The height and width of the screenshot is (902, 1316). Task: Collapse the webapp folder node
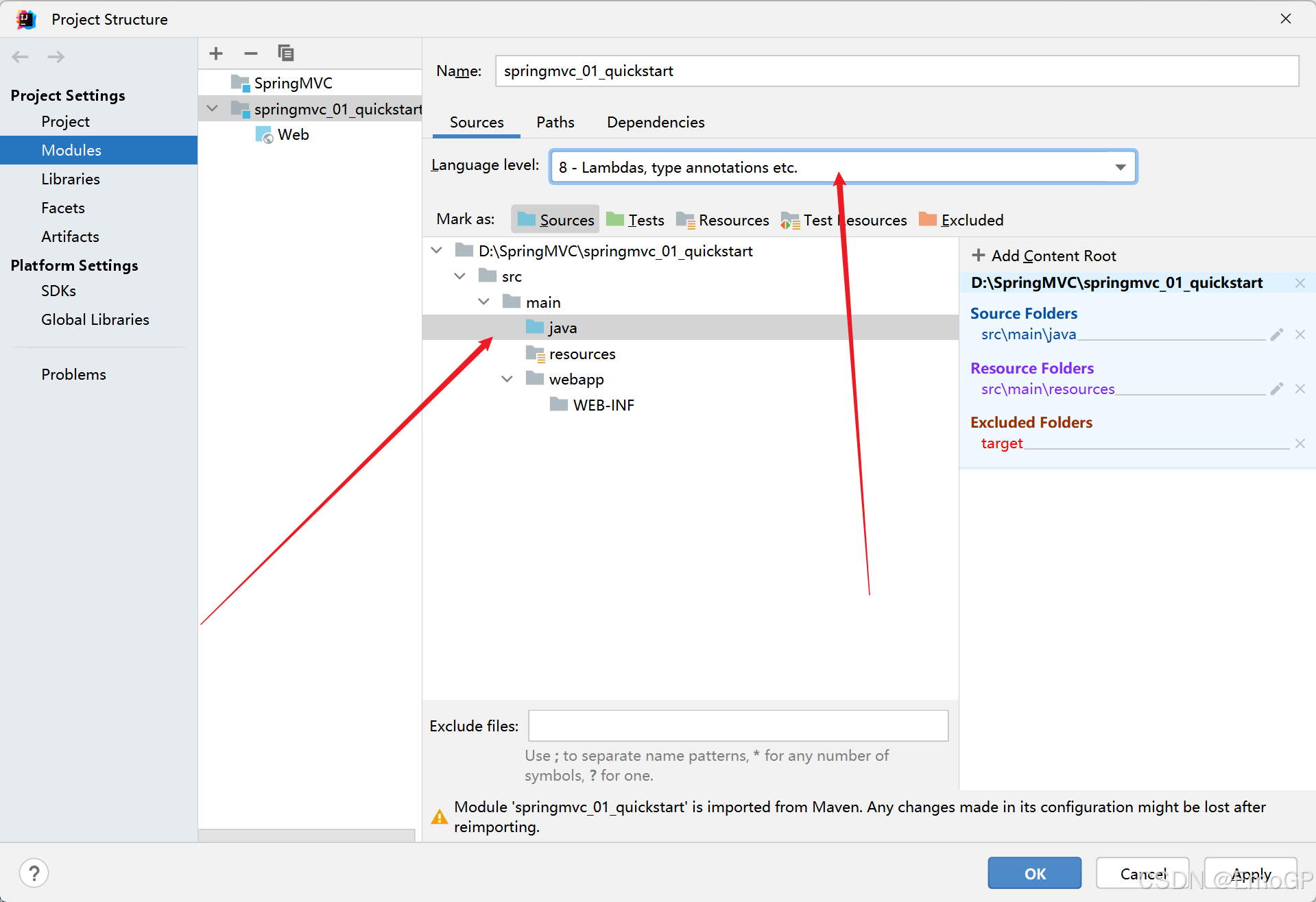tap(507, 379)
